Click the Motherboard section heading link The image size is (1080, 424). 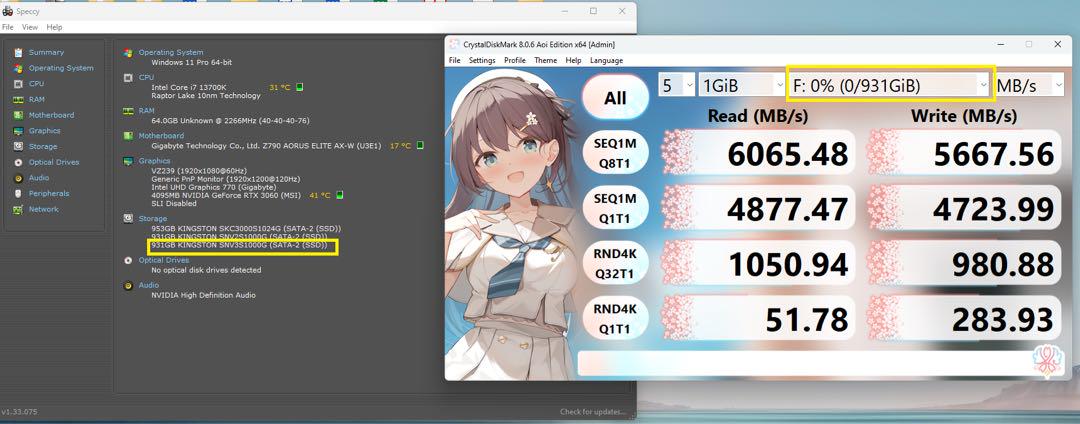point(161,136)
